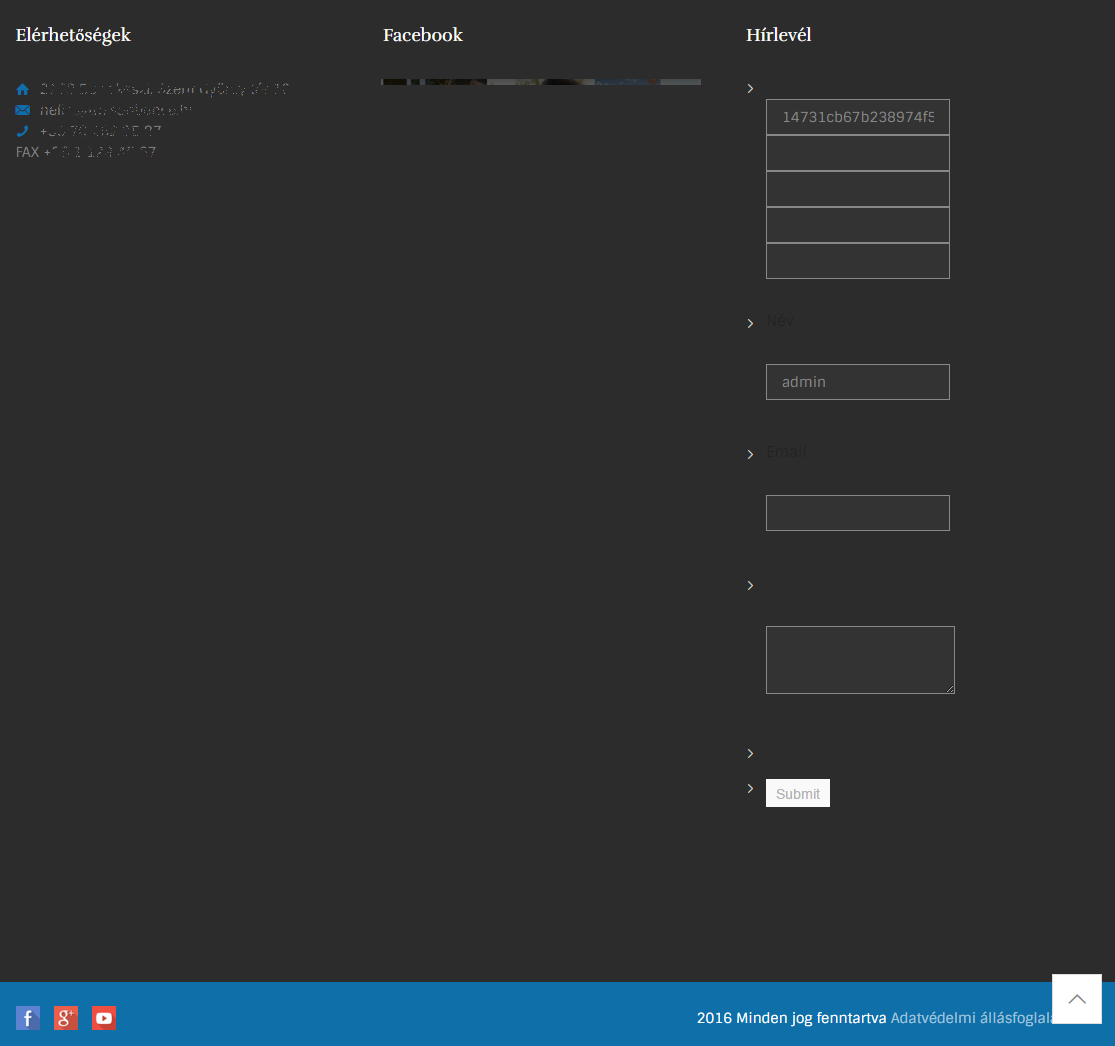Viewport: 1115px width, 1046px height.
Task: Click the Facebook column heading
Action: click(x=423, y=35)
